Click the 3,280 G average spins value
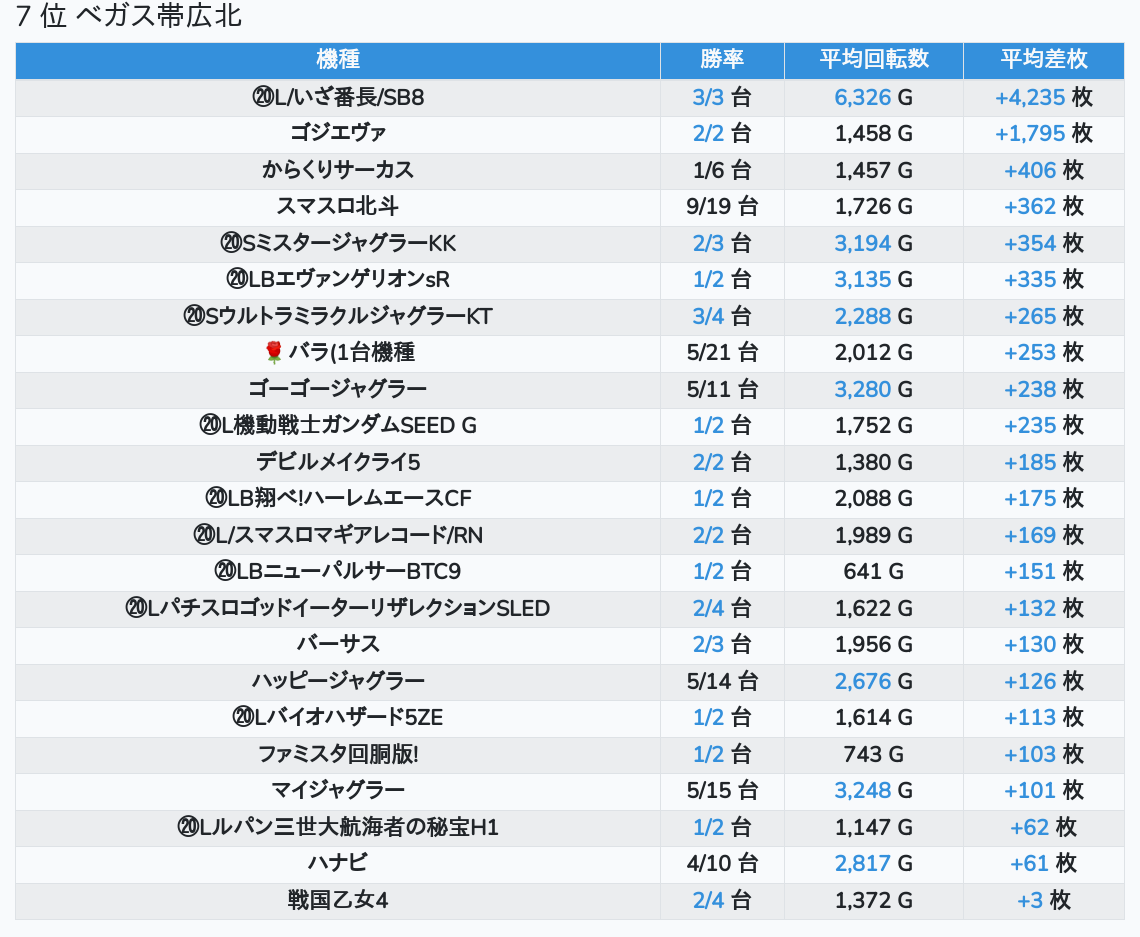Screen dimensions: 1140x937 pos(874,390)
